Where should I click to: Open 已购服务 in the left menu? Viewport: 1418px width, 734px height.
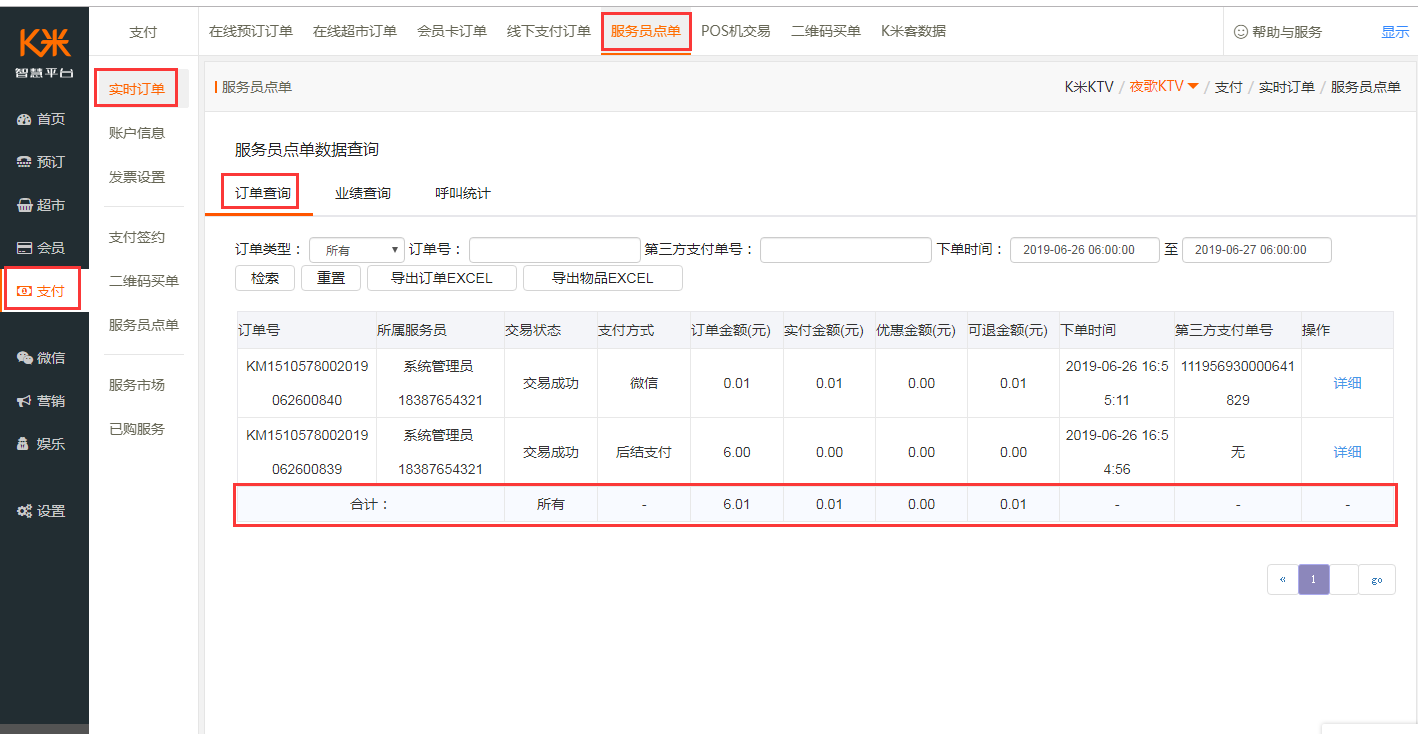click(137, 429)
